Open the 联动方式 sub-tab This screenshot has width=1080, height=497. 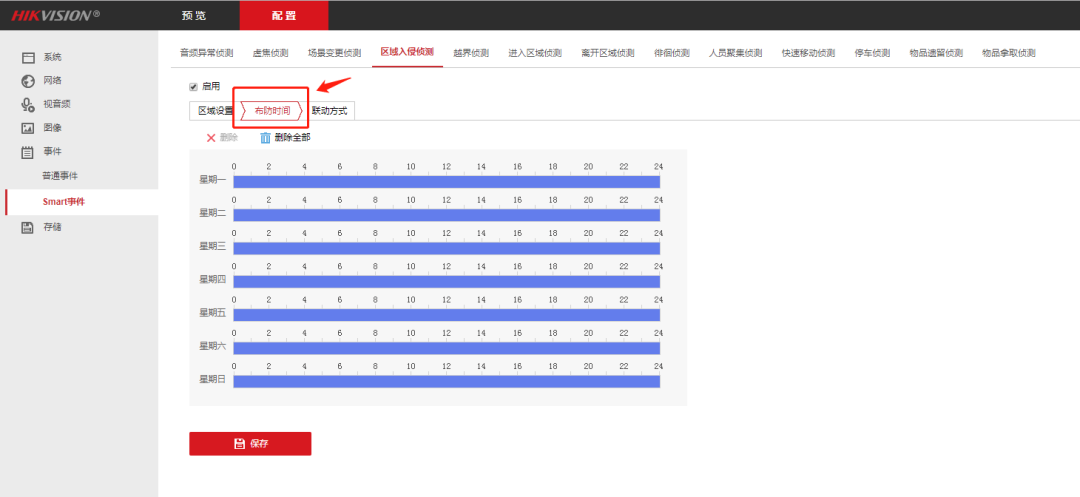pos(329,110)
